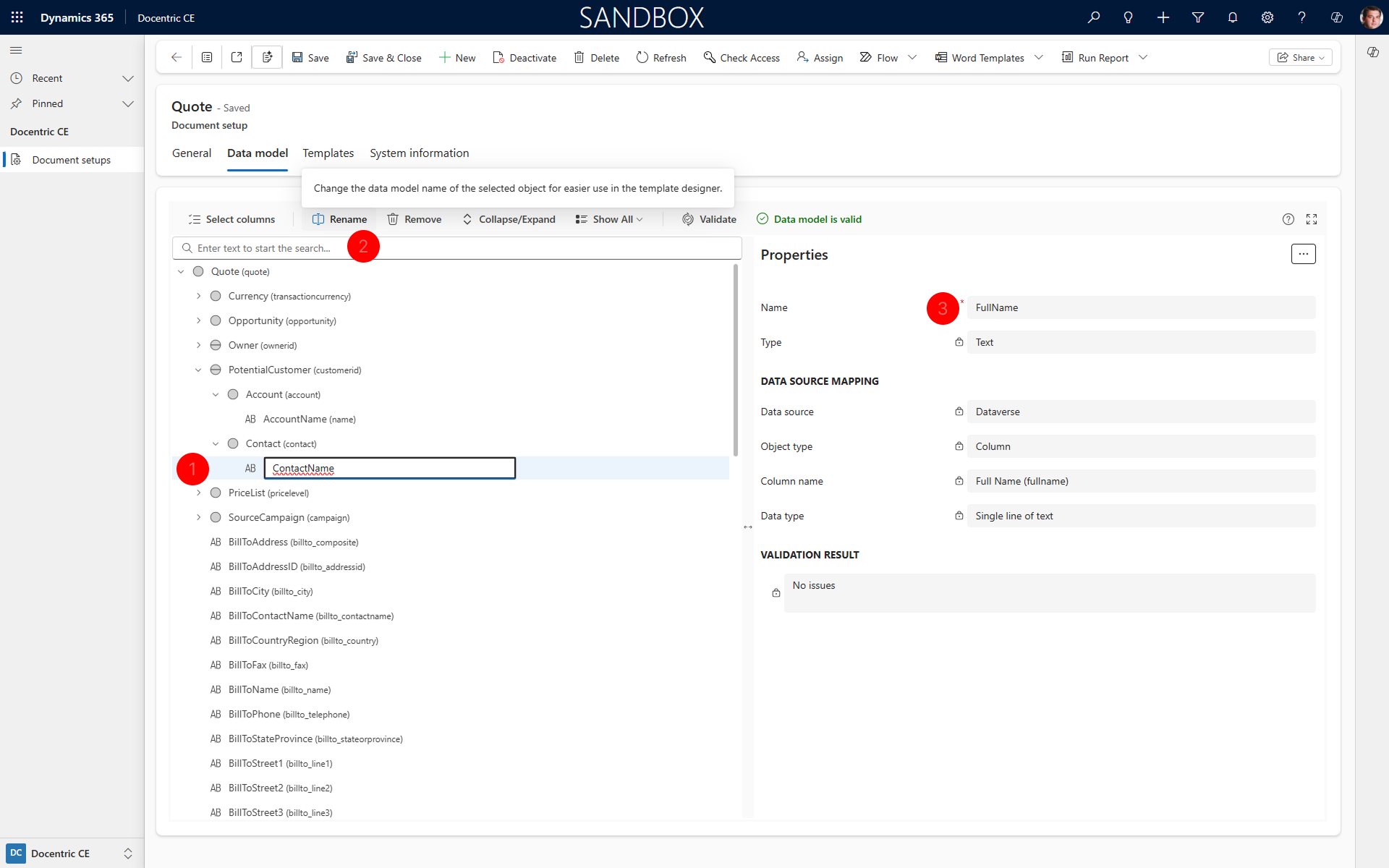Click Select columns button
1389x868 pixels.
point(231,219)
